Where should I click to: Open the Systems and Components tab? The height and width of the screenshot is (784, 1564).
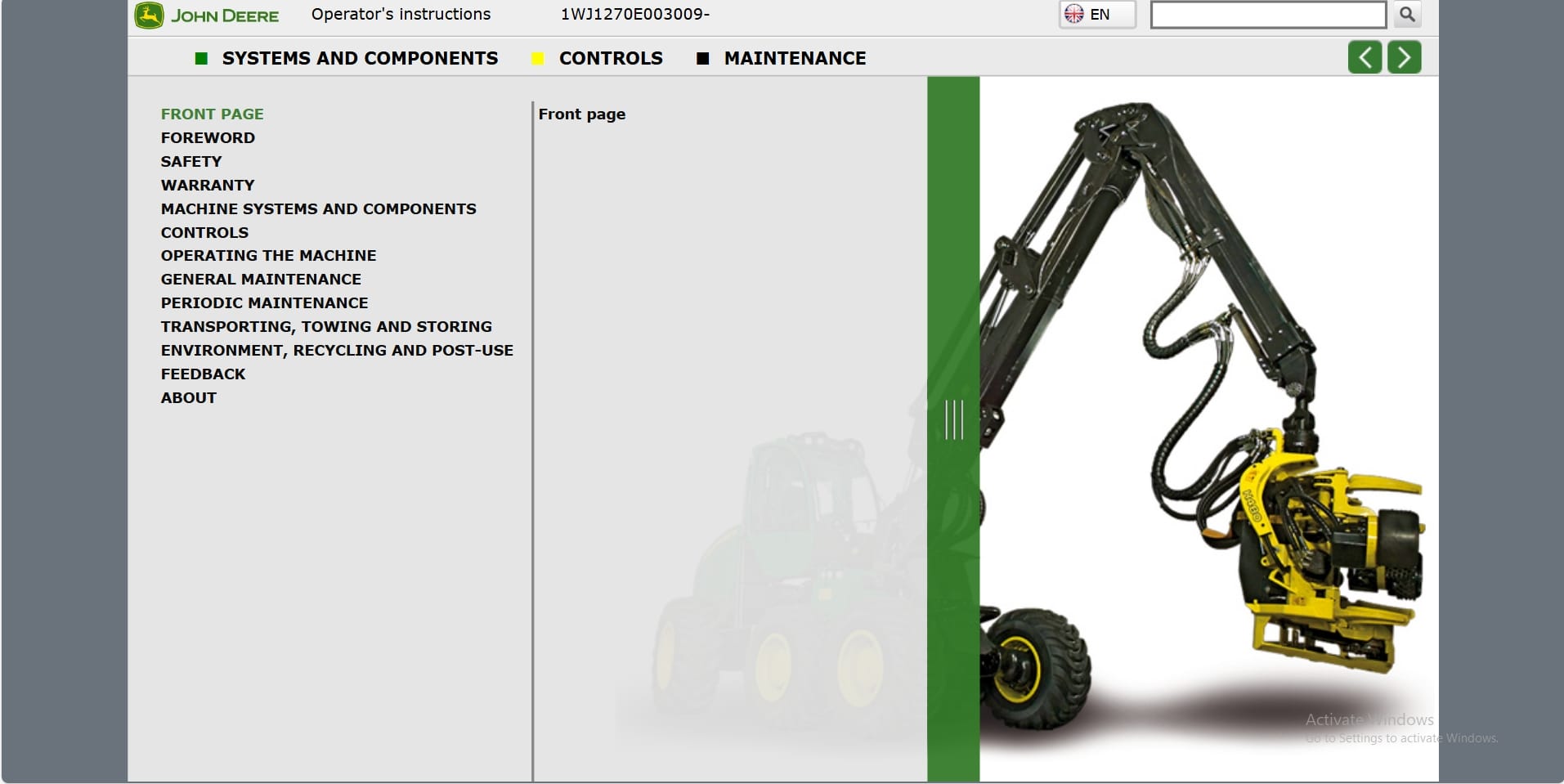(x=360, y=58)
